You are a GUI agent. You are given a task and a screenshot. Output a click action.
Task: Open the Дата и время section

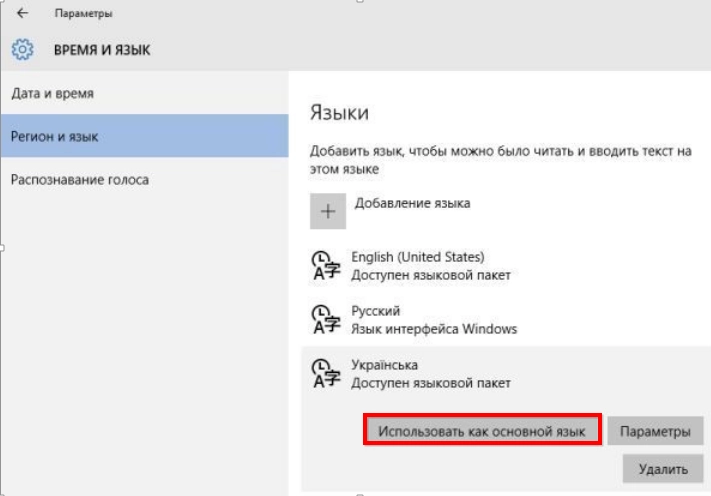tap(52, 93)
